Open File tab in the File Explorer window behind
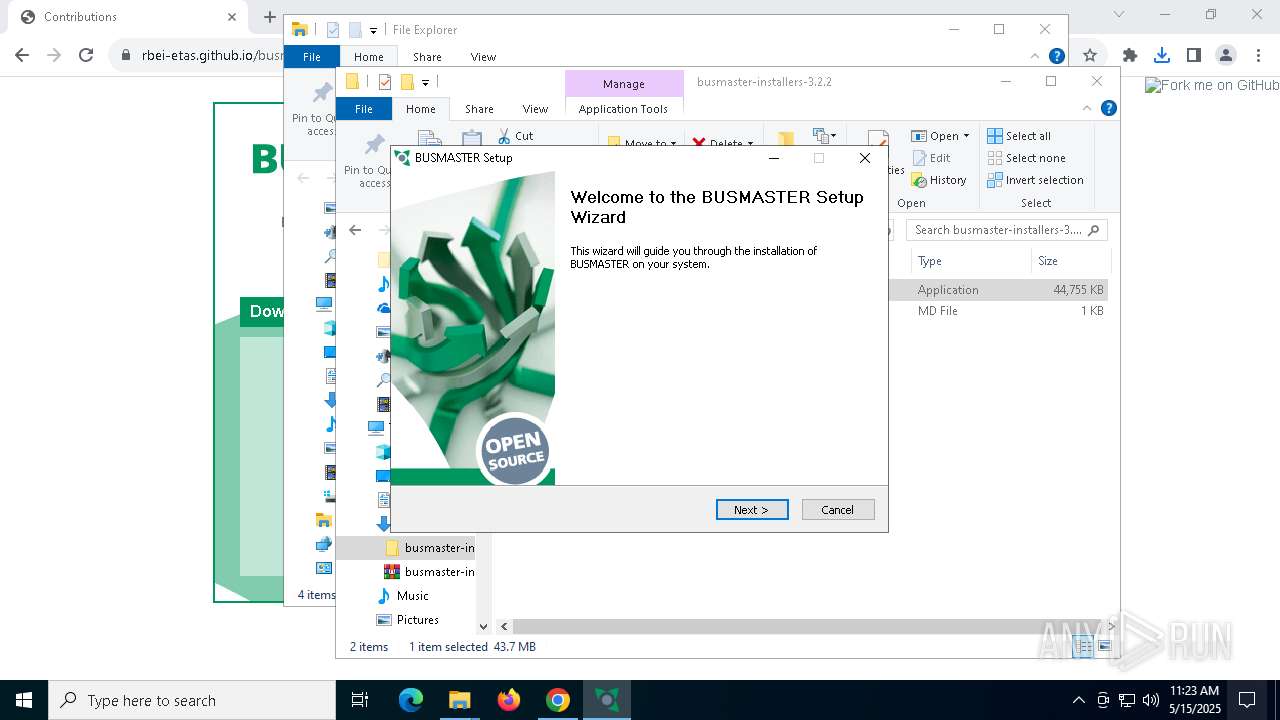 click(x=312, y=57)
